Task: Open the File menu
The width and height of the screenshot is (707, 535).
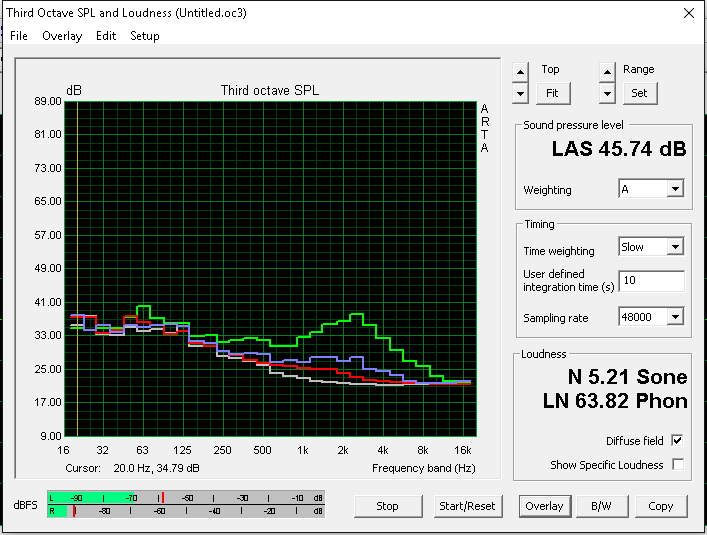Action: (x=19, y=36)
